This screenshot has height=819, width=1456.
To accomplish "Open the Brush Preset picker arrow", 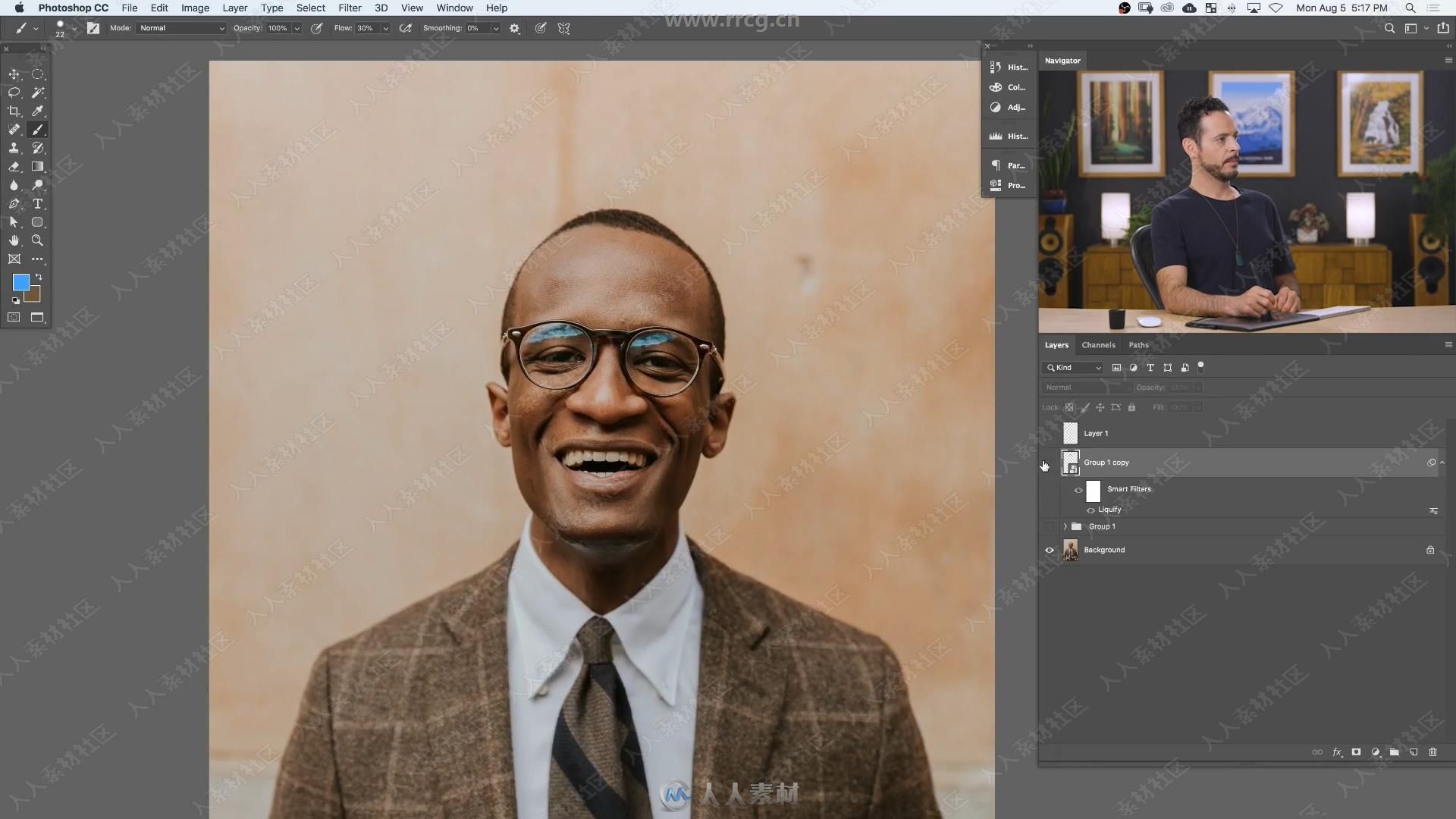I will [74, 28].
